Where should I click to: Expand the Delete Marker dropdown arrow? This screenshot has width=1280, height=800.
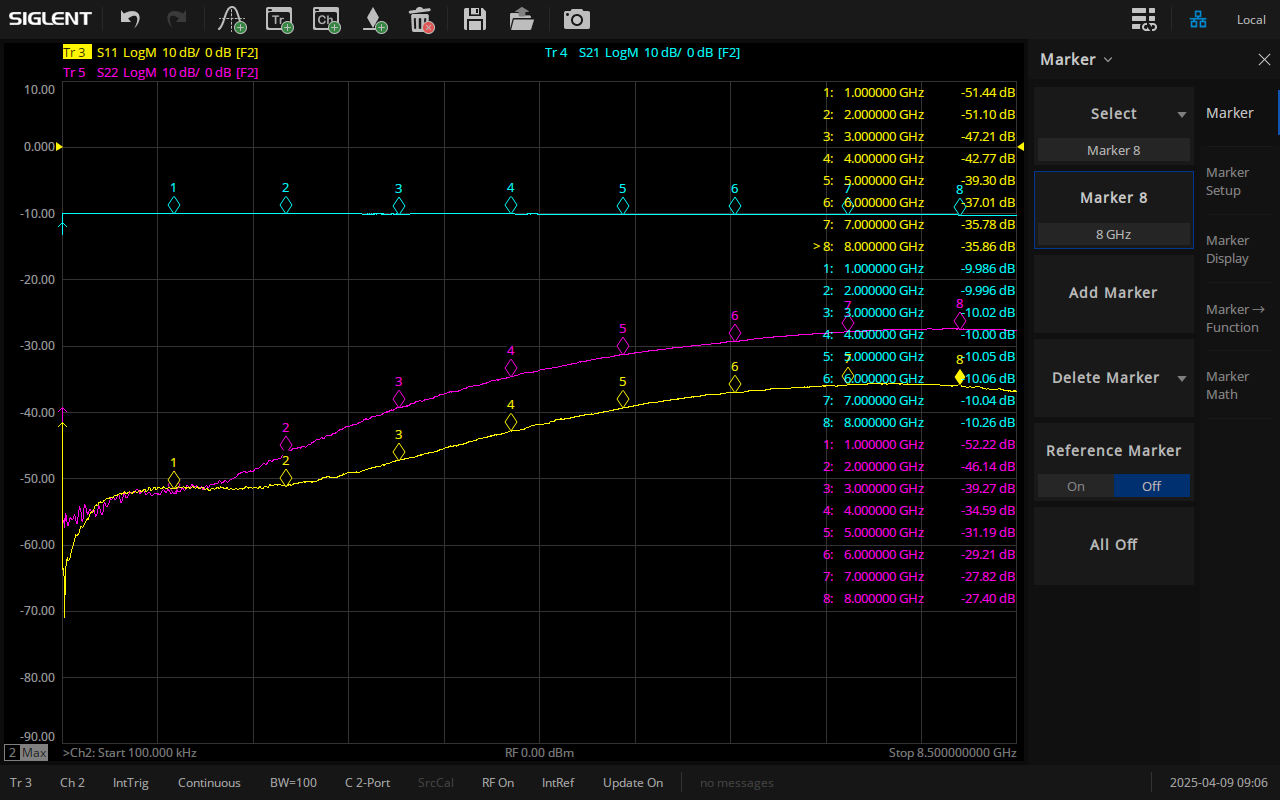1181,377
